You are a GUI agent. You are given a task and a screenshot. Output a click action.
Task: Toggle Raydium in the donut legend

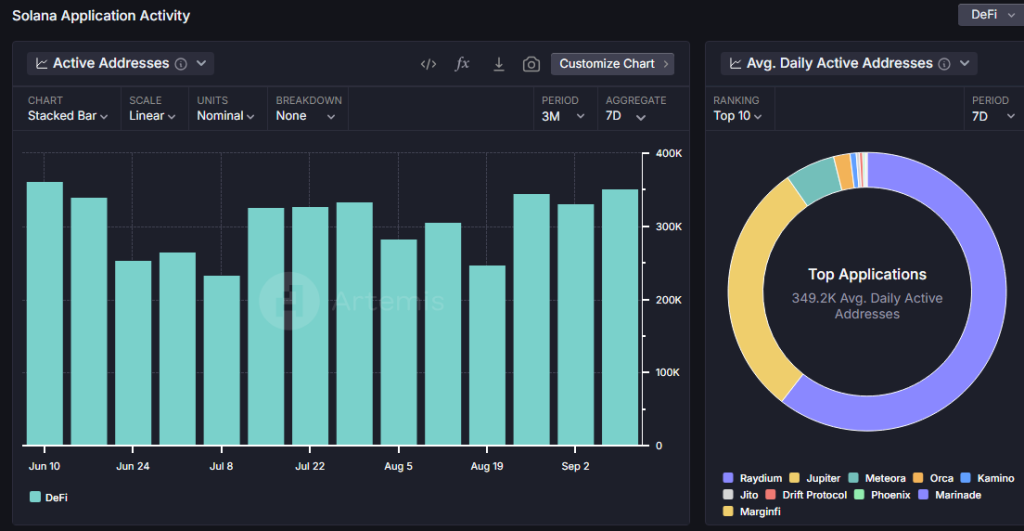[752, 478]
